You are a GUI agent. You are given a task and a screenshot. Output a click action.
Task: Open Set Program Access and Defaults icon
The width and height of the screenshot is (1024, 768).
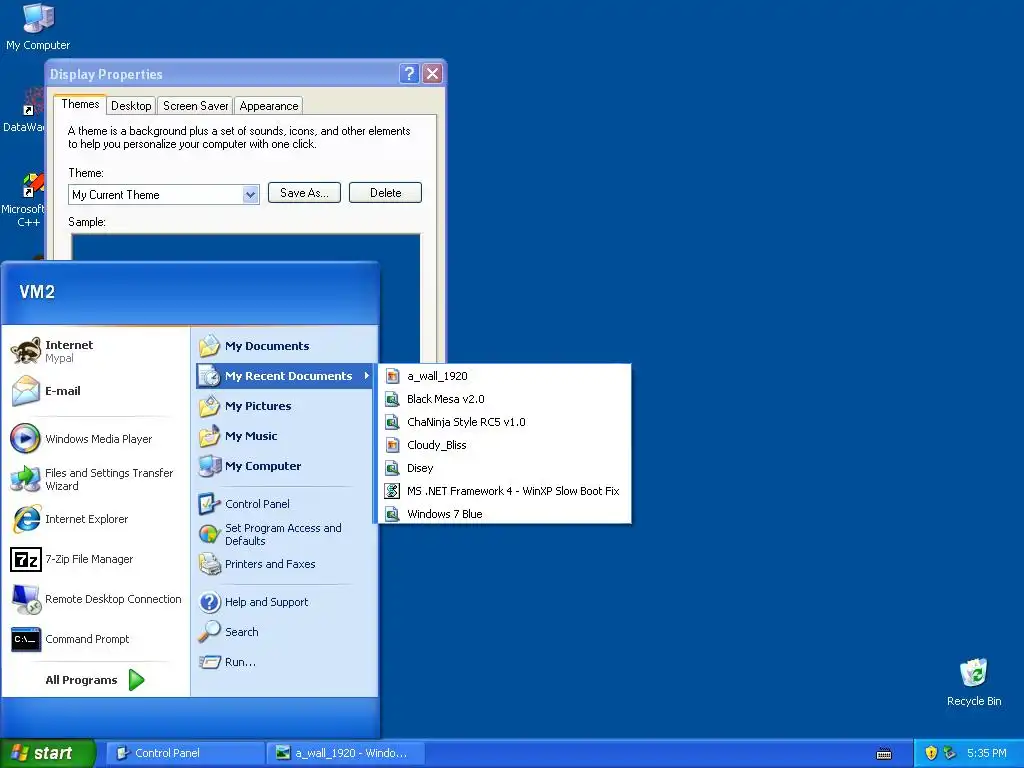tap(210, 534)
